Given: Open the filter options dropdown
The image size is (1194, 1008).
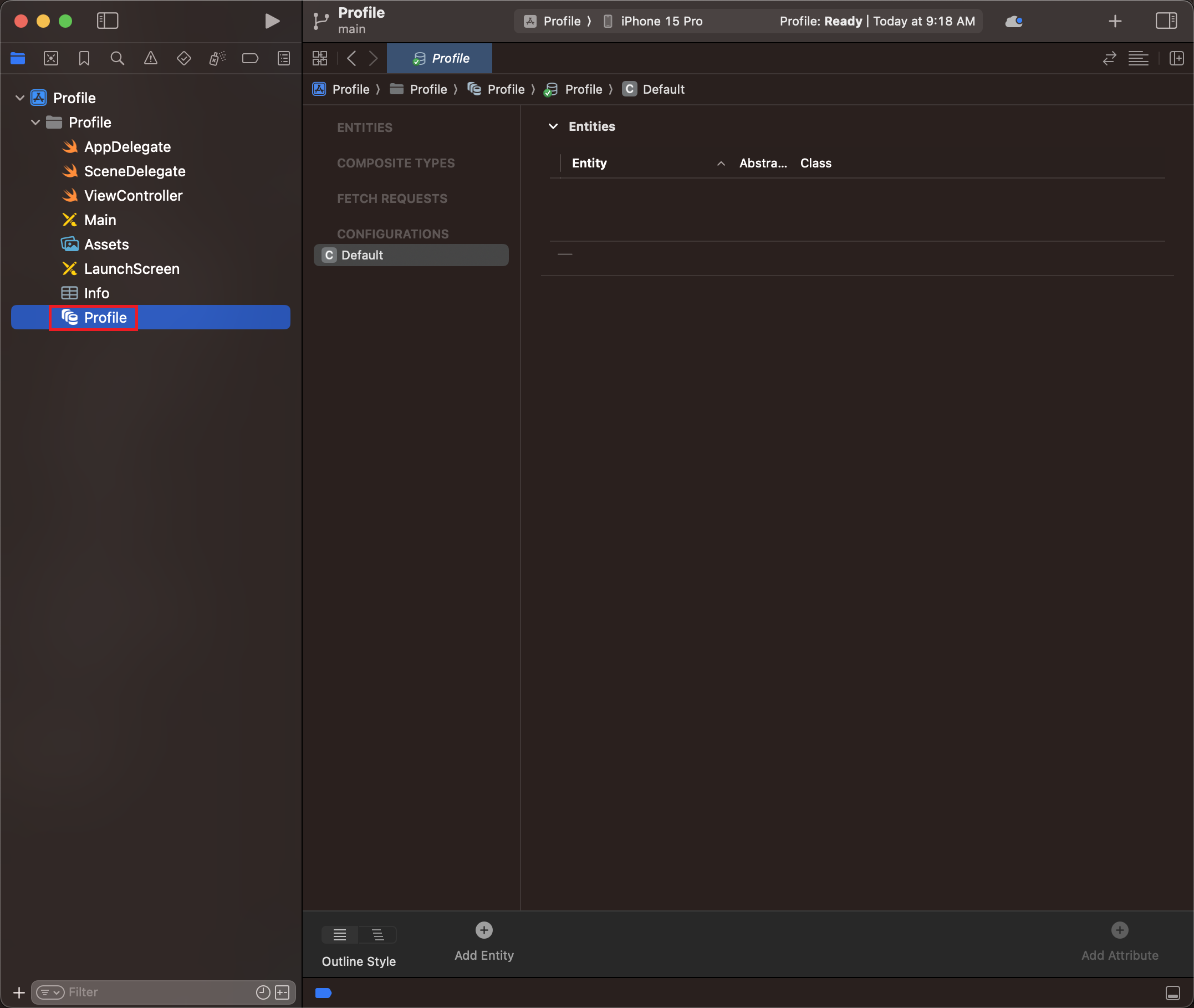Looking at the screenshot, I should [50, 992].
